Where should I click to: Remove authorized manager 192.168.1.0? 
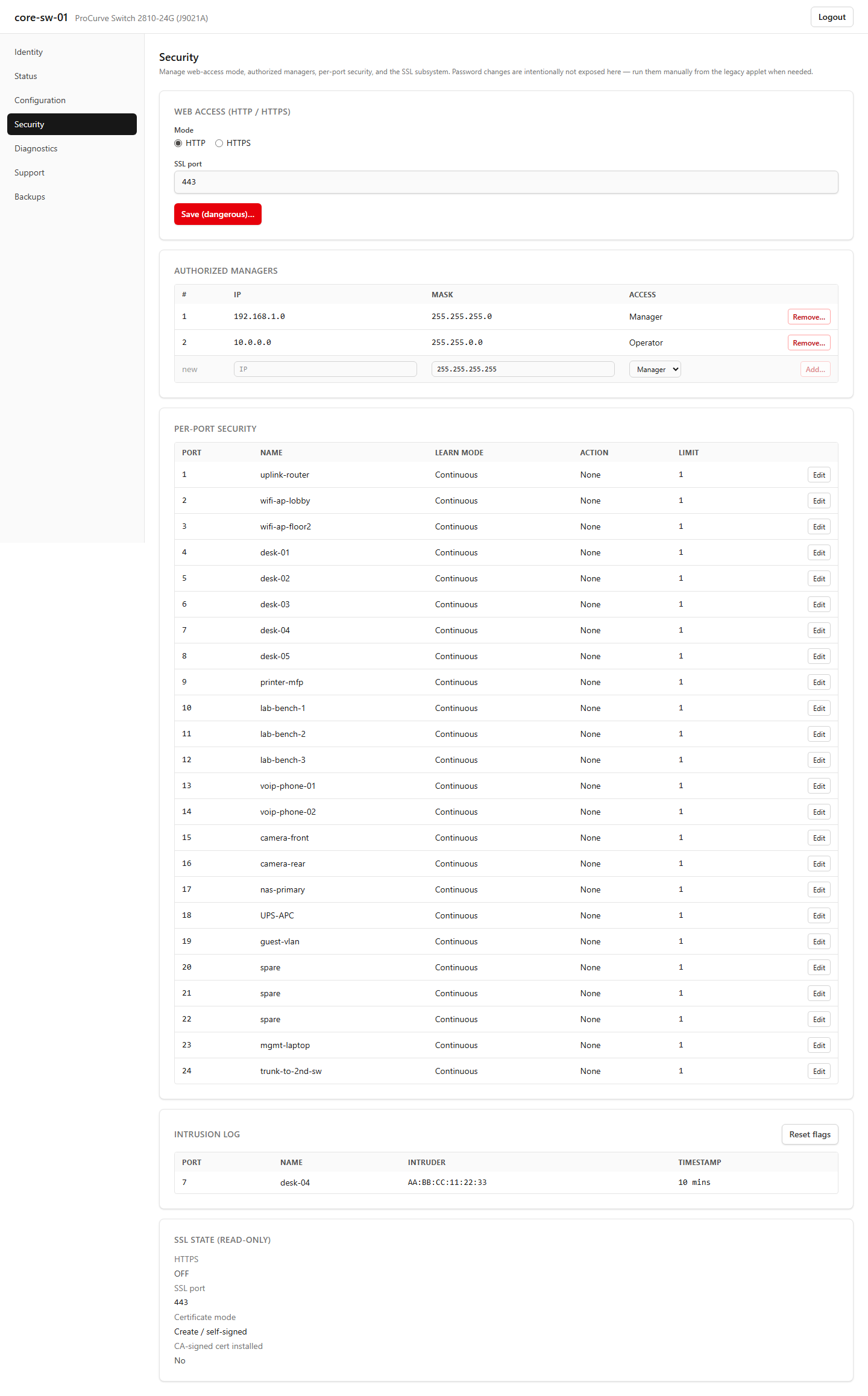pyautogui.click(x=808, y=317)
